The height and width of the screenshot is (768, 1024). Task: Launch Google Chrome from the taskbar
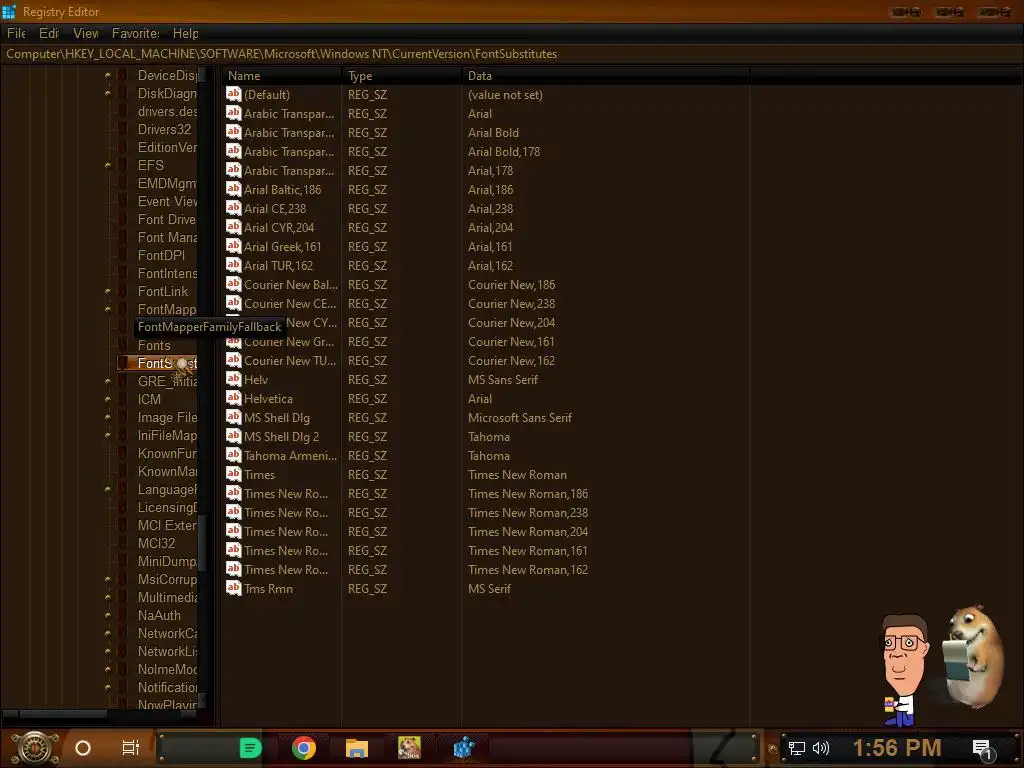pos(304,748)
